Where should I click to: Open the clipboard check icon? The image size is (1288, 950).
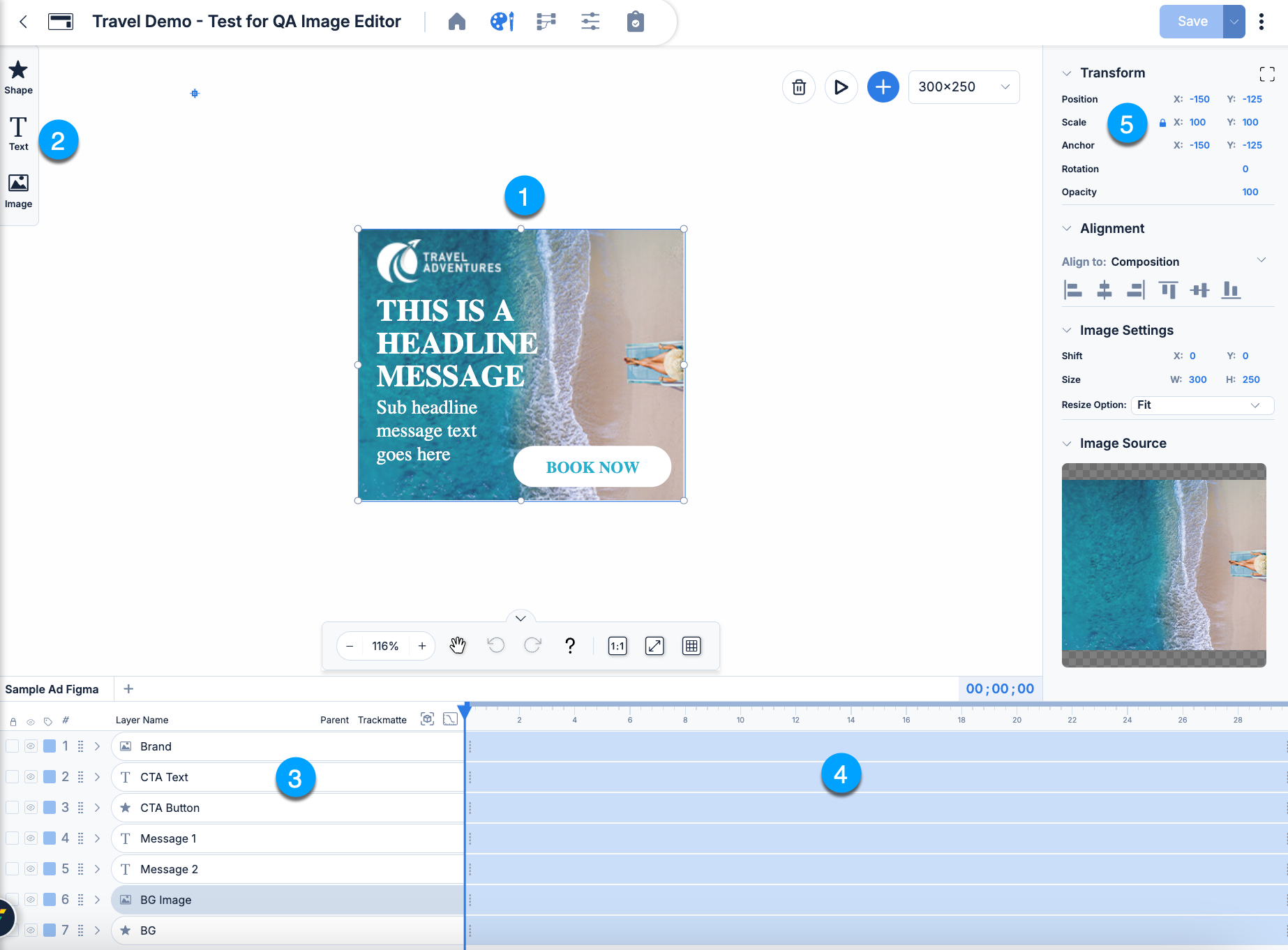(636, 22)
